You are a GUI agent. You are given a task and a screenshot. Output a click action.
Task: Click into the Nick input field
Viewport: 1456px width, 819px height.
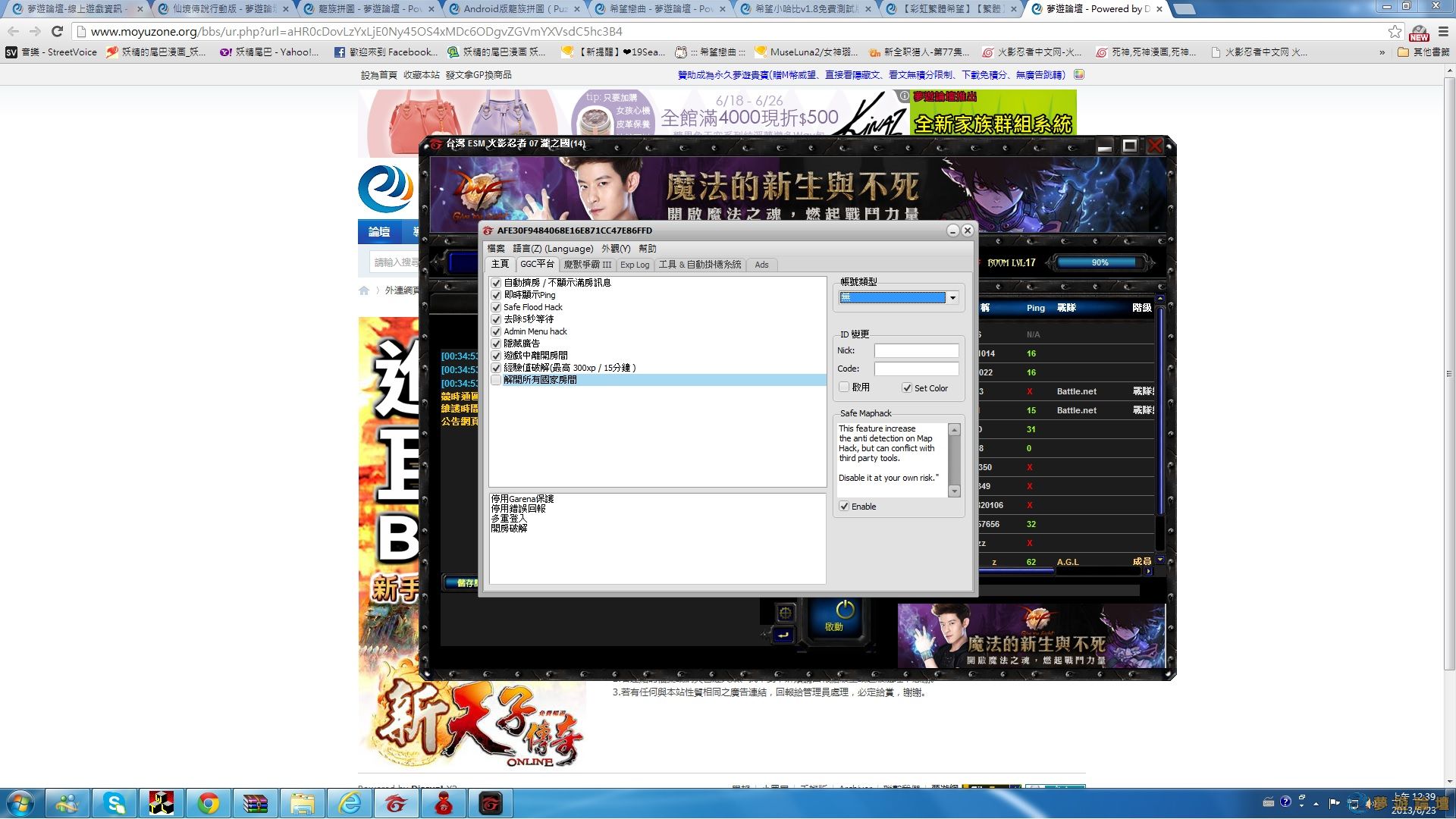(x=916, y=350)
